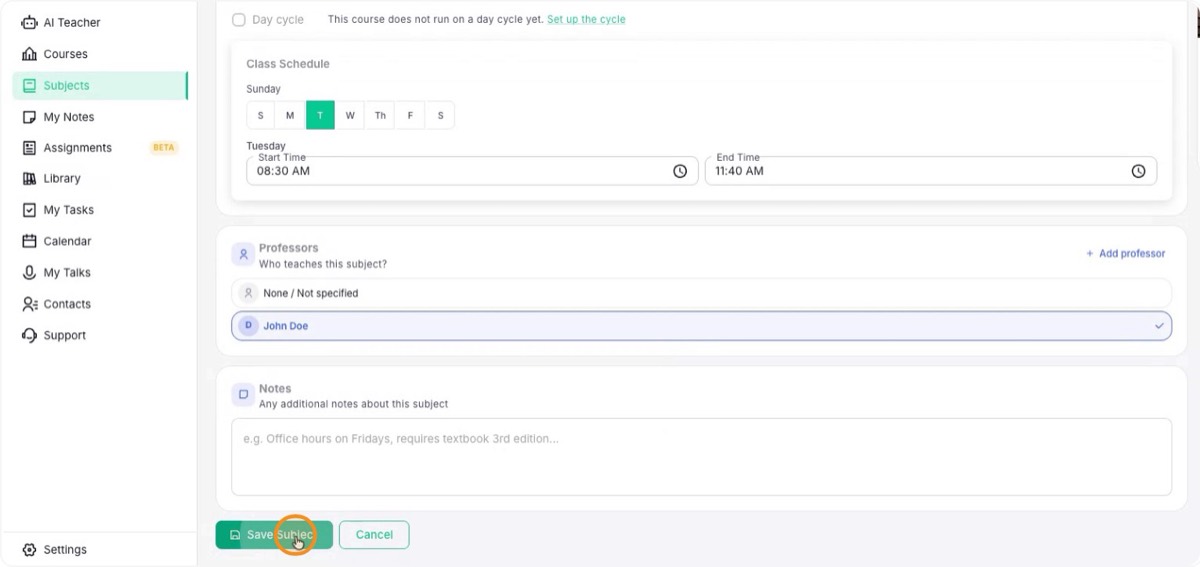Click the Class Schedule heading
Image resolution: width=1200 pixels, height=567 pixels.
(x=288, y=64)
